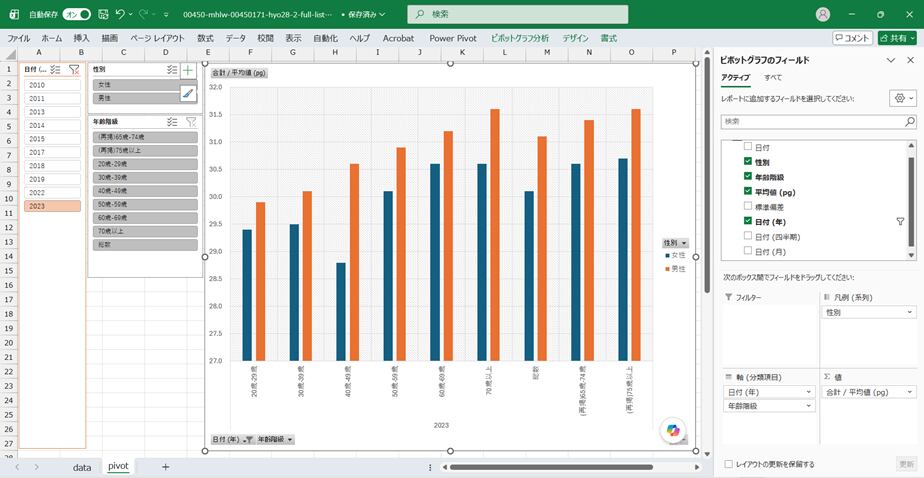Toggle multi-select icon in 性別 slicer

tap(172, 70)
